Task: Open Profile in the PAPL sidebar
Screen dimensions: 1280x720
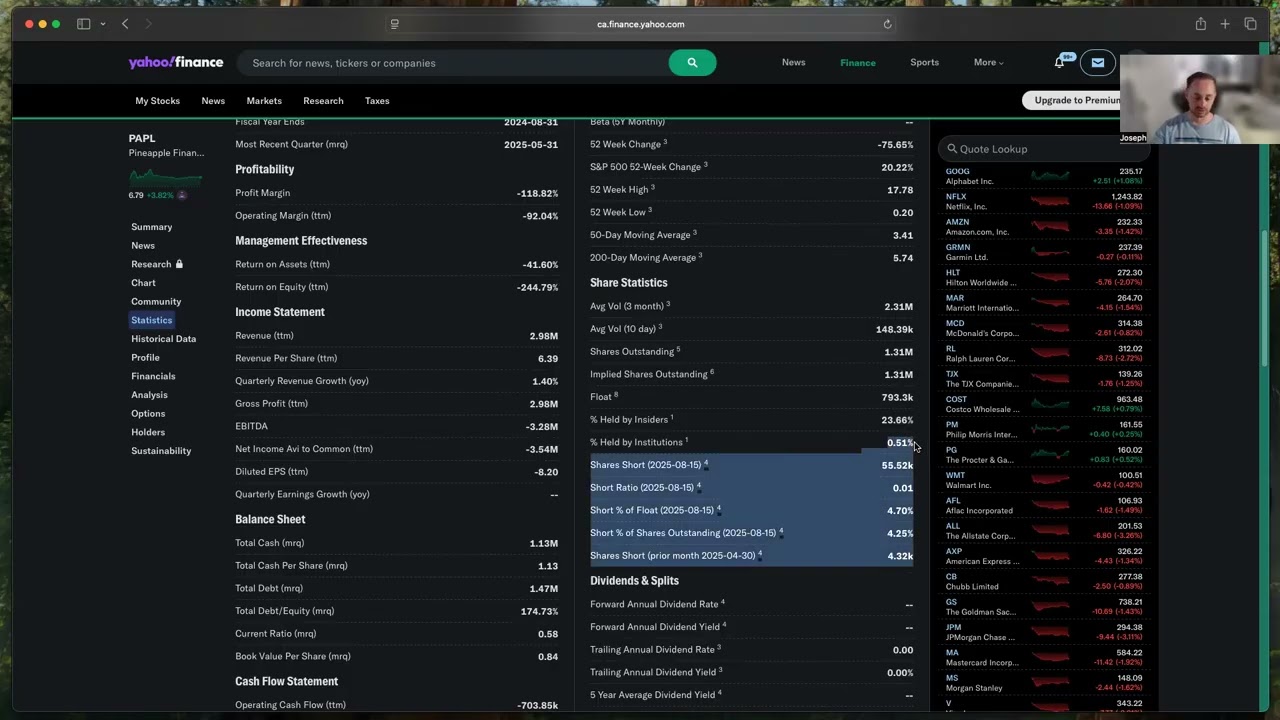Action: (x=145, y=357)
